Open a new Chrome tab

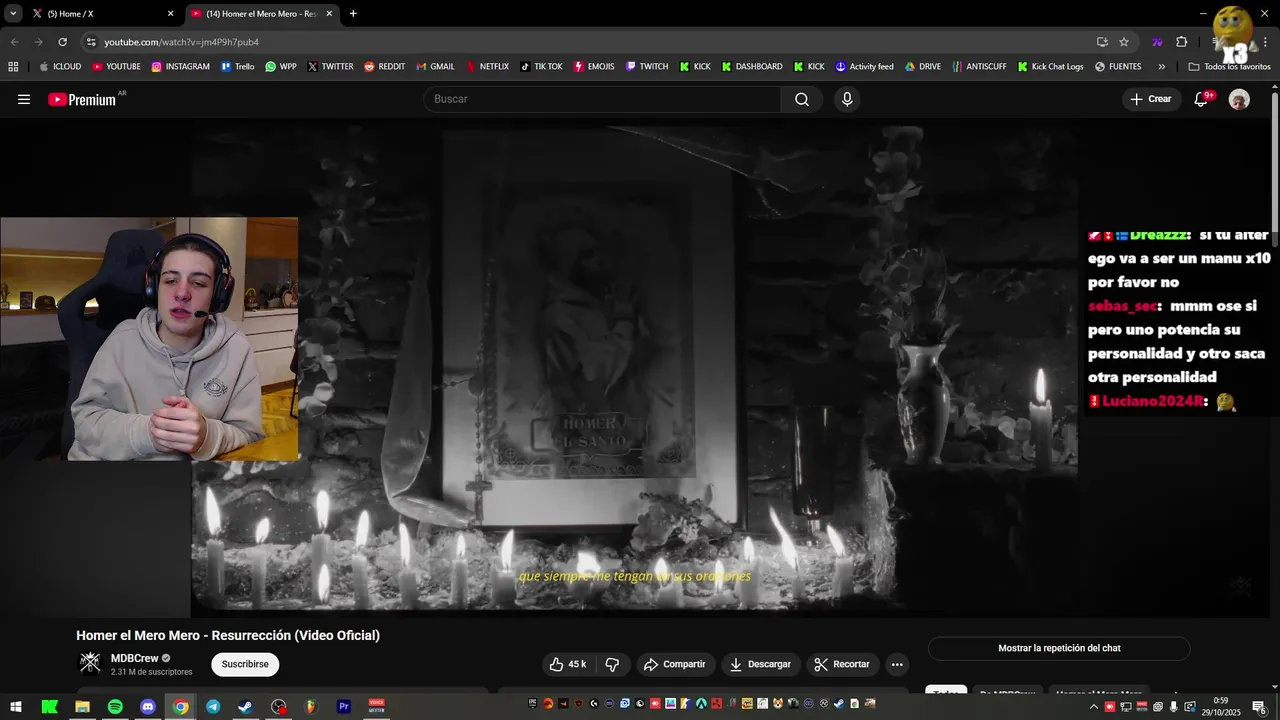(x=353, y=14)
